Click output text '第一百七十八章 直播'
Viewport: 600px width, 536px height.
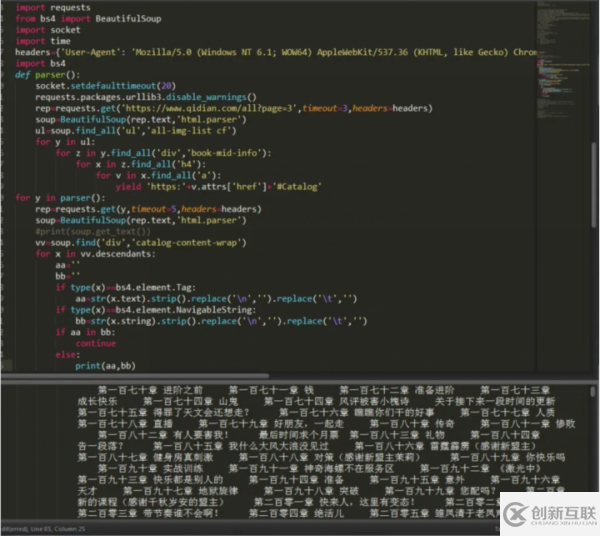(125, 424)
